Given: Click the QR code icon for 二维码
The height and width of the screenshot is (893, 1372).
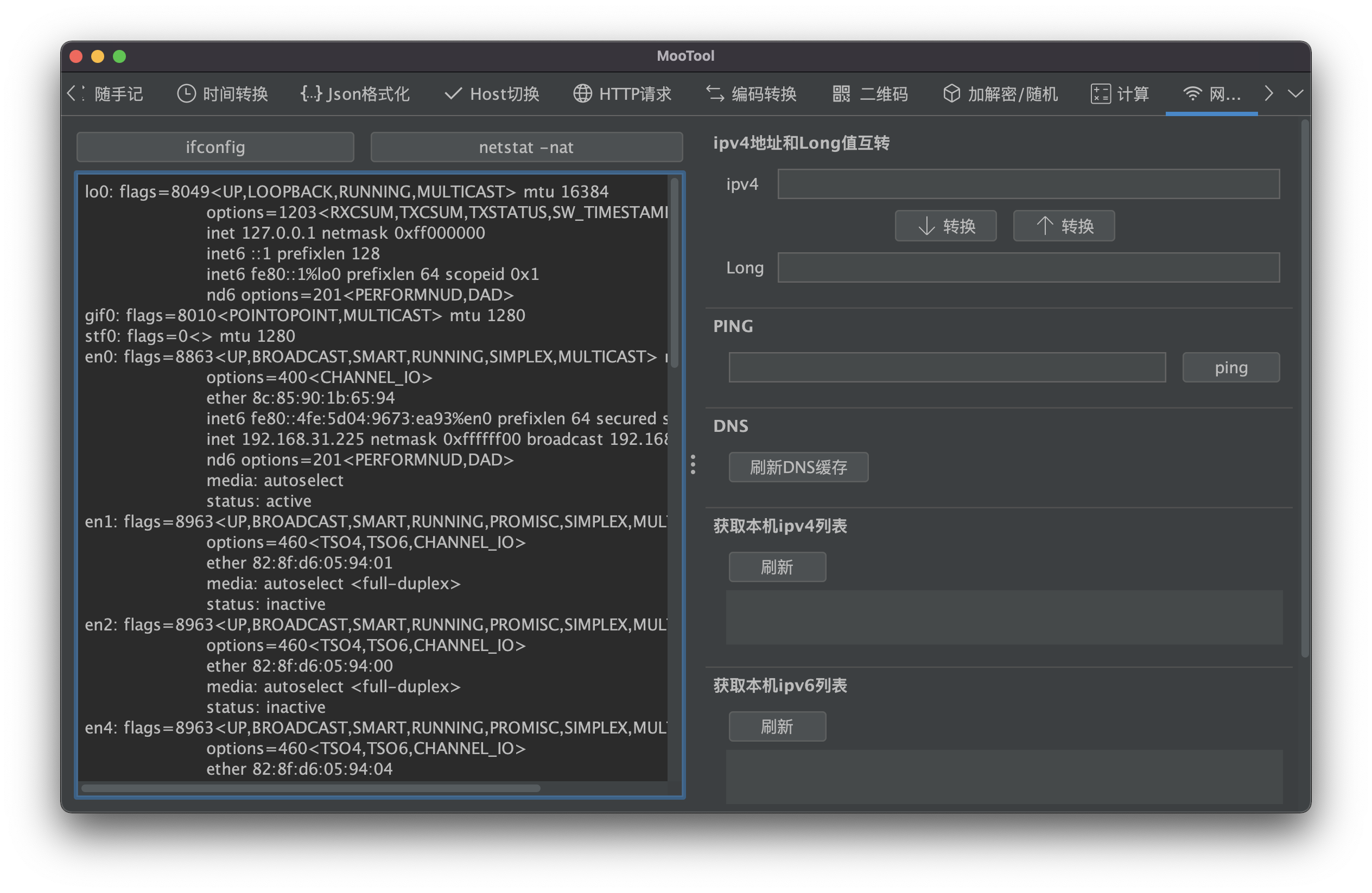Looking at the screenshot, I should 841,93.
